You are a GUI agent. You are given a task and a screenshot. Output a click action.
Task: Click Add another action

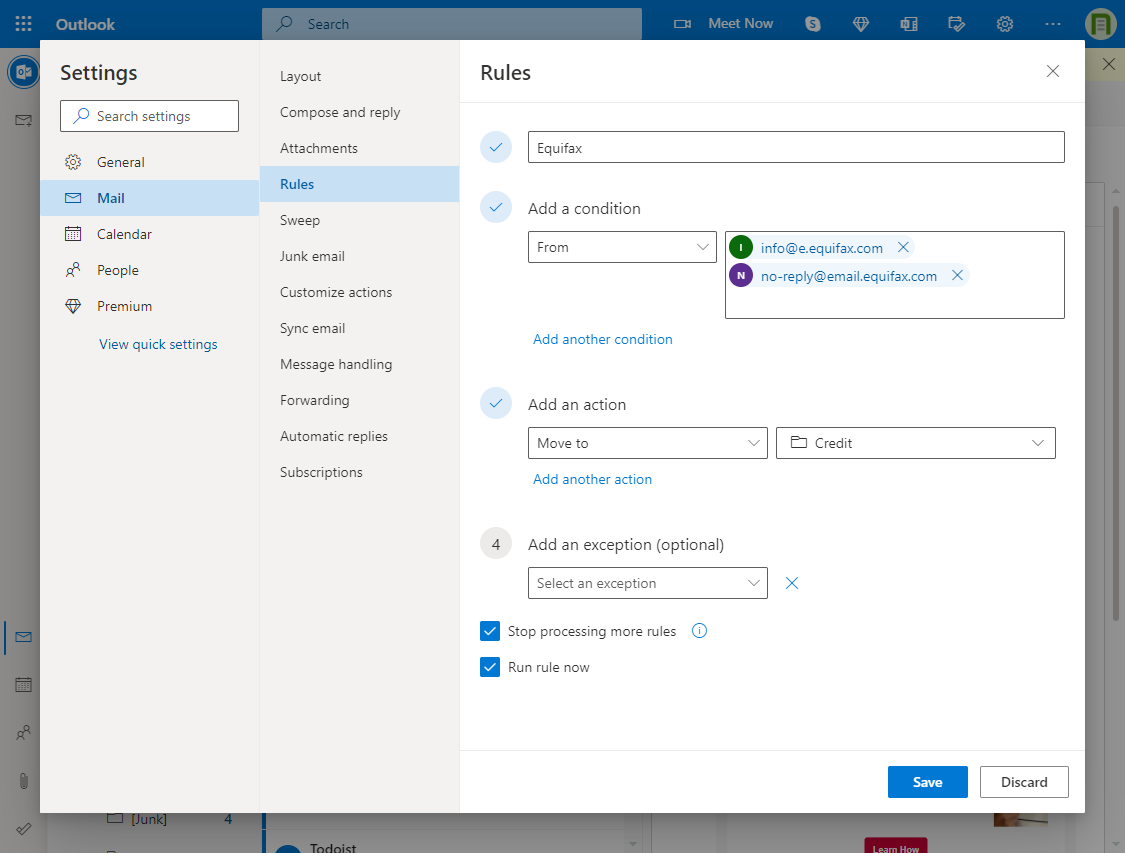(x=593, y=479)
